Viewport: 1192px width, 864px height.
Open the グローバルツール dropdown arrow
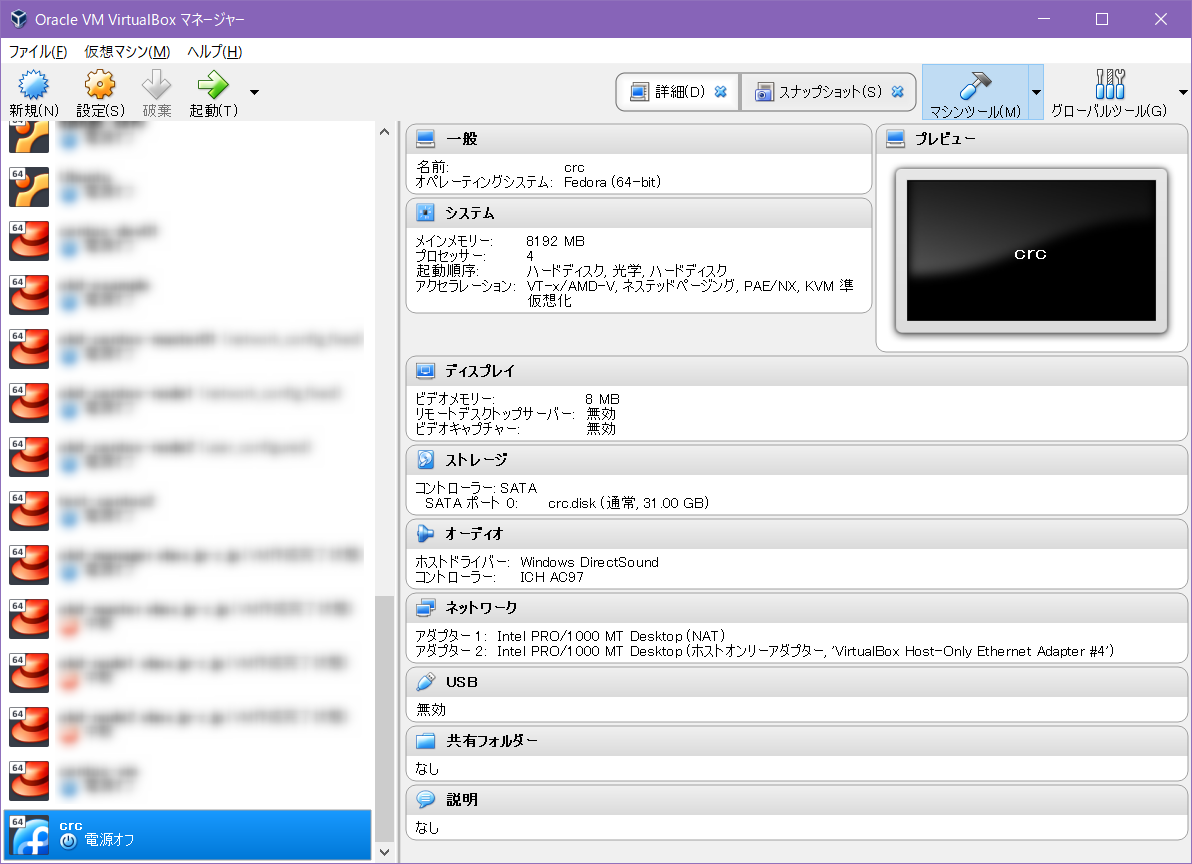(x=1184, y=93)
